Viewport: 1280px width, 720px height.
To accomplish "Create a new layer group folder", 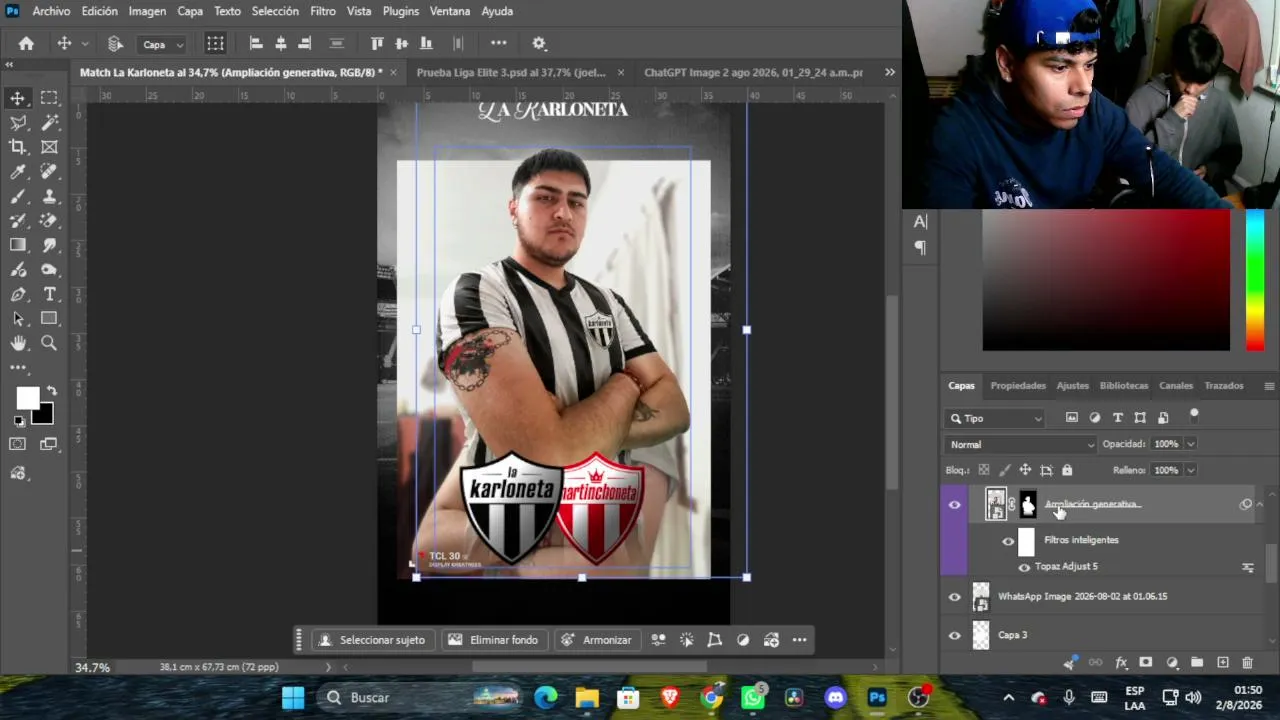I will pos(1197,662).
